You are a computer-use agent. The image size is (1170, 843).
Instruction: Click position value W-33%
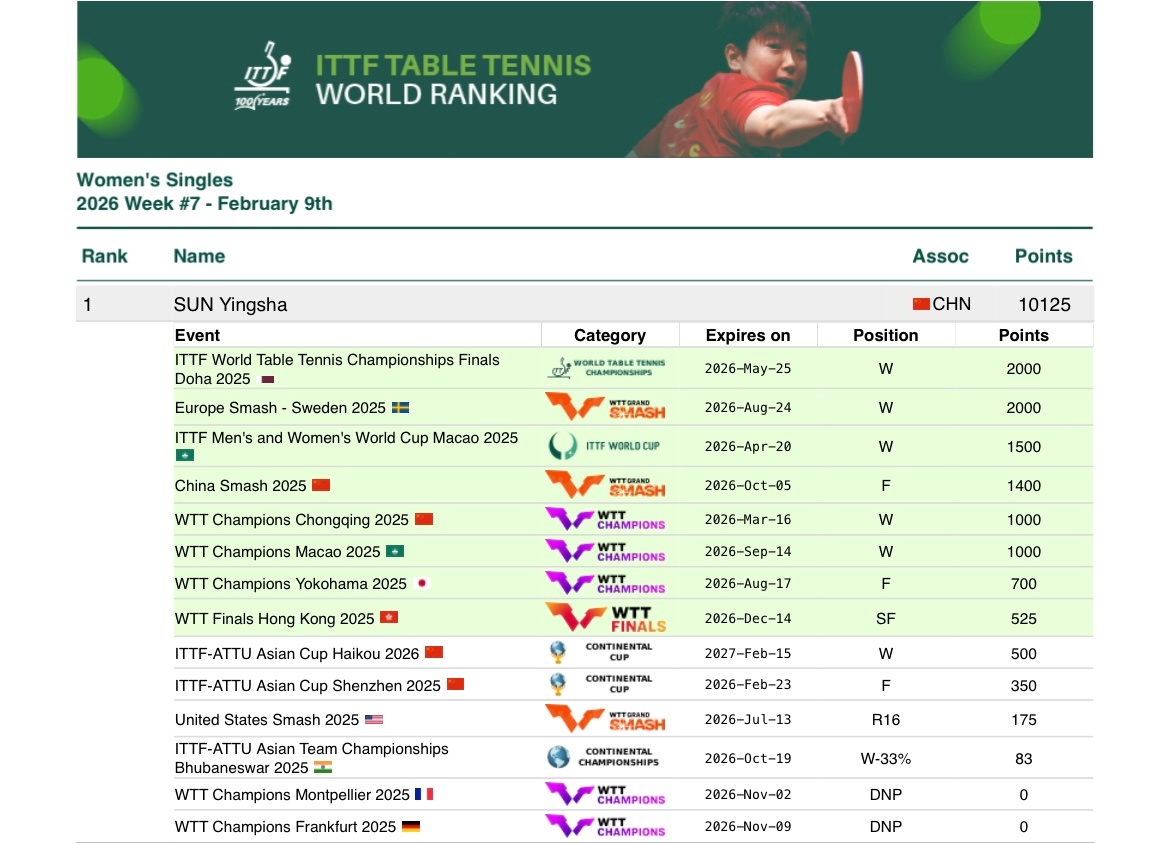click(886, 759)
